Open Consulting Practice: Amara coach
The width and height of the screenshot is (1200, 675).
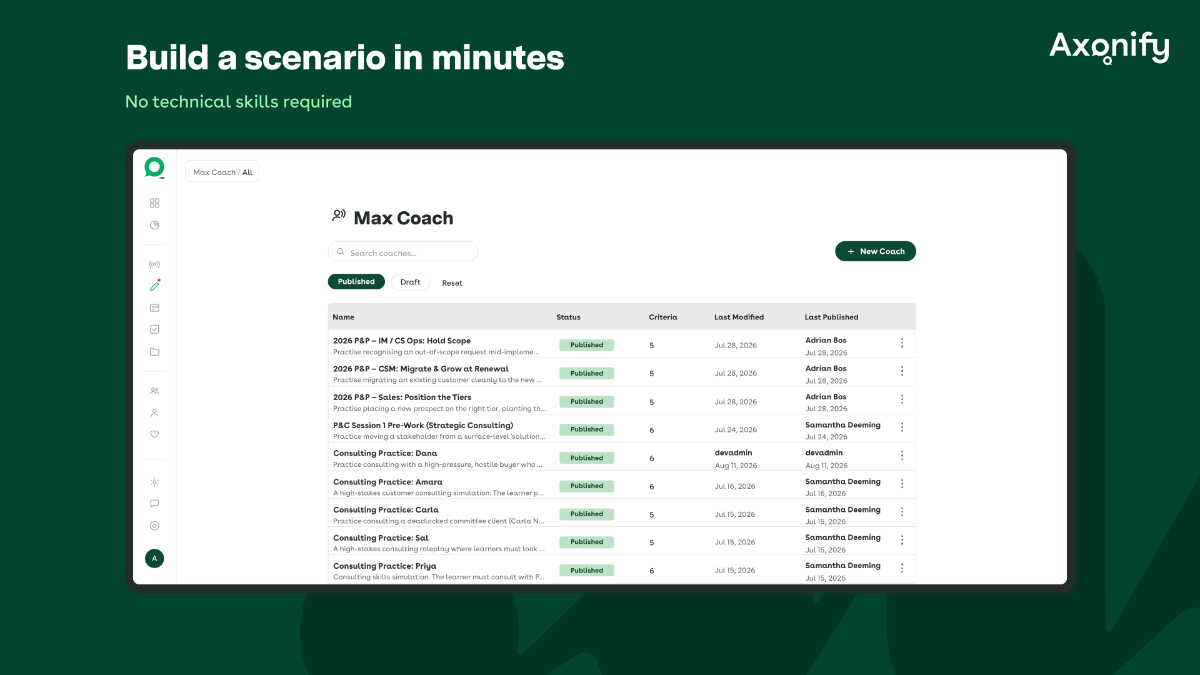pyautogui.click(x=388, y=481)
